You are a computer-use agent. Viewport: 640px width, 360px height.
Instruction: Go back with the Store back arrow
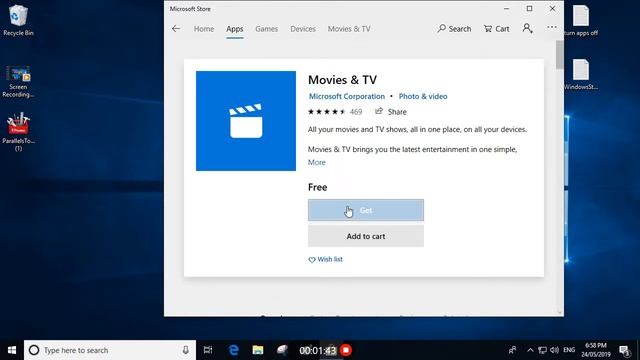click(176, 29)
